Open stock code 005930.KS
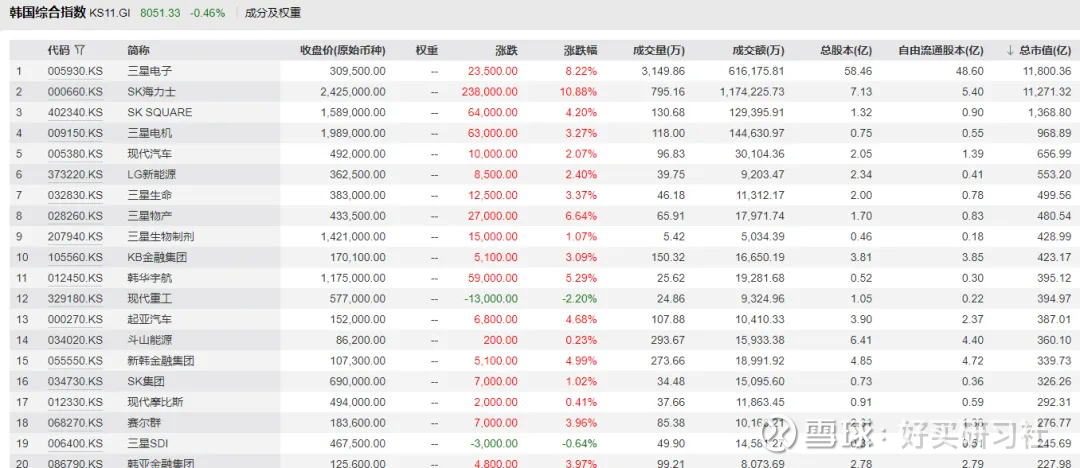This screenshot has width=1080, height=468. pyautogui.click(x=75, y=71)
